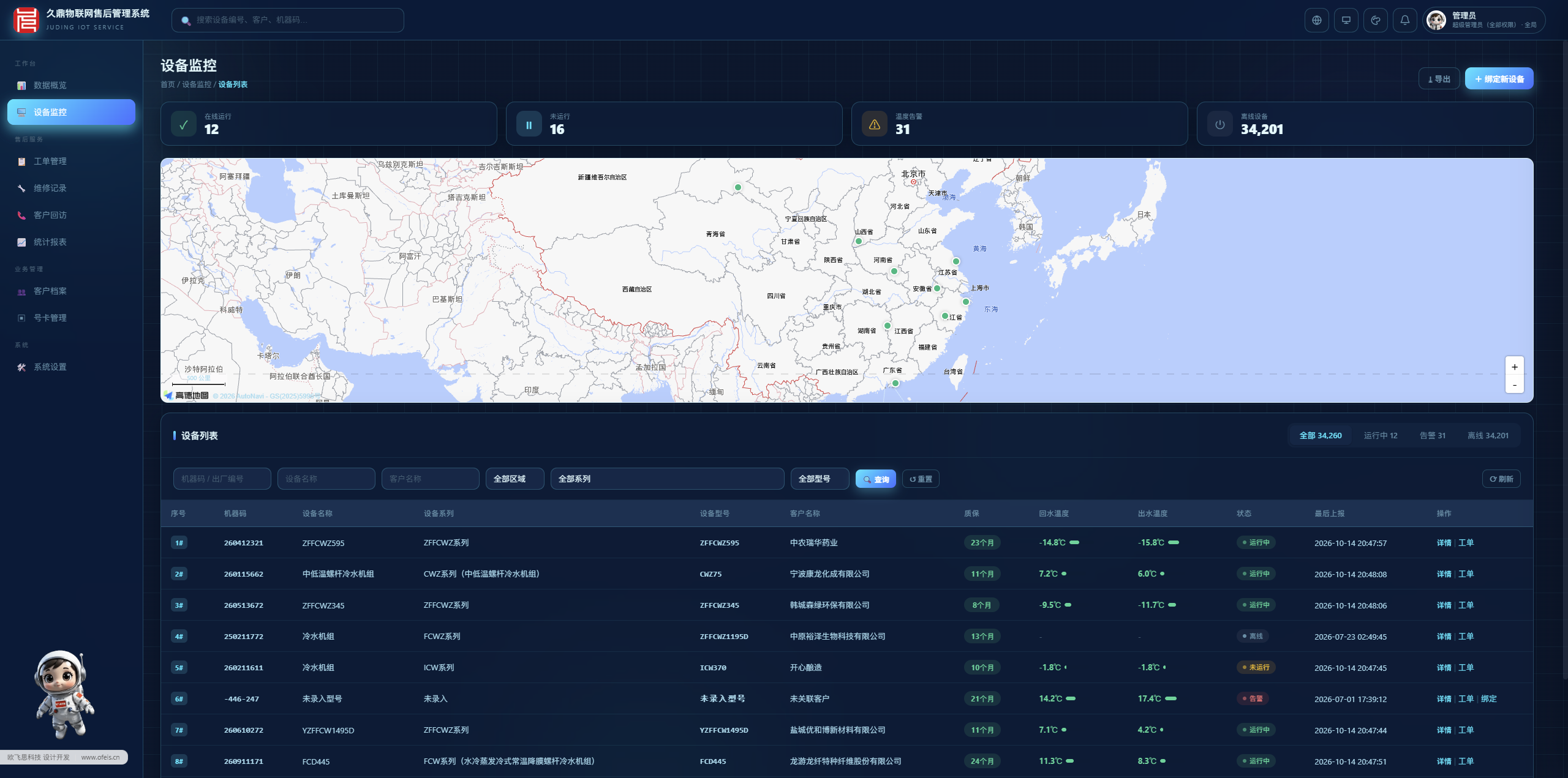Click the 查询 search button

coord(875,479)
